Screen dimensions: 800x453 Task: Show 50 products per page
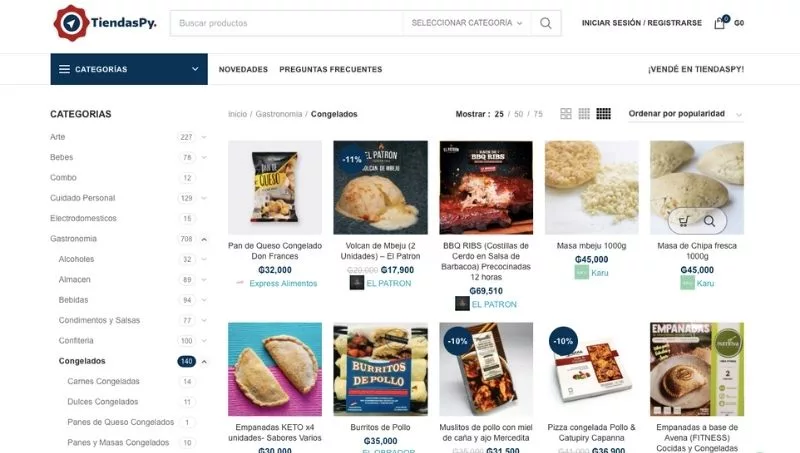pyautogui.click(x=518, y=114)
